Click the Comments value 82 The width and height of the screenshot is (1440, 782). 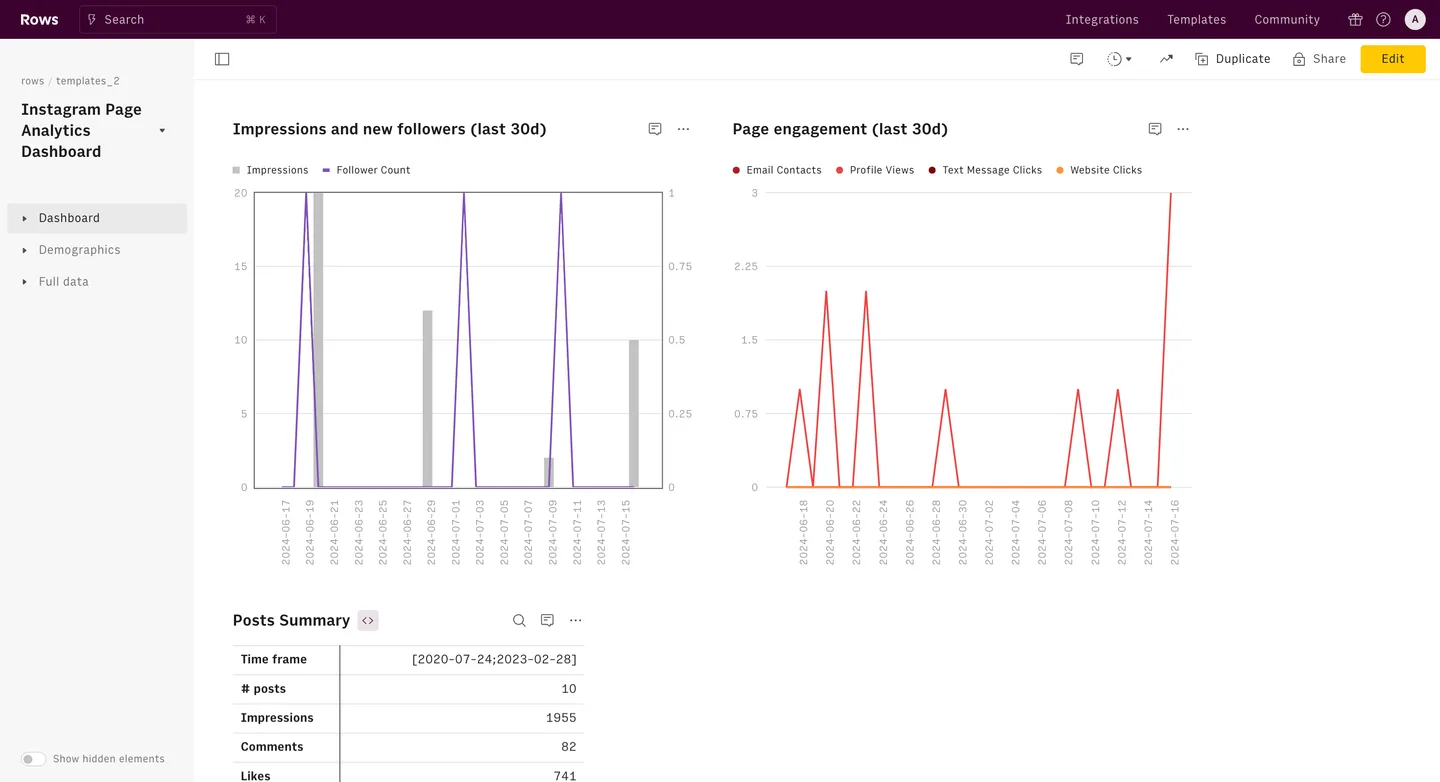click(x=568, y=747)
